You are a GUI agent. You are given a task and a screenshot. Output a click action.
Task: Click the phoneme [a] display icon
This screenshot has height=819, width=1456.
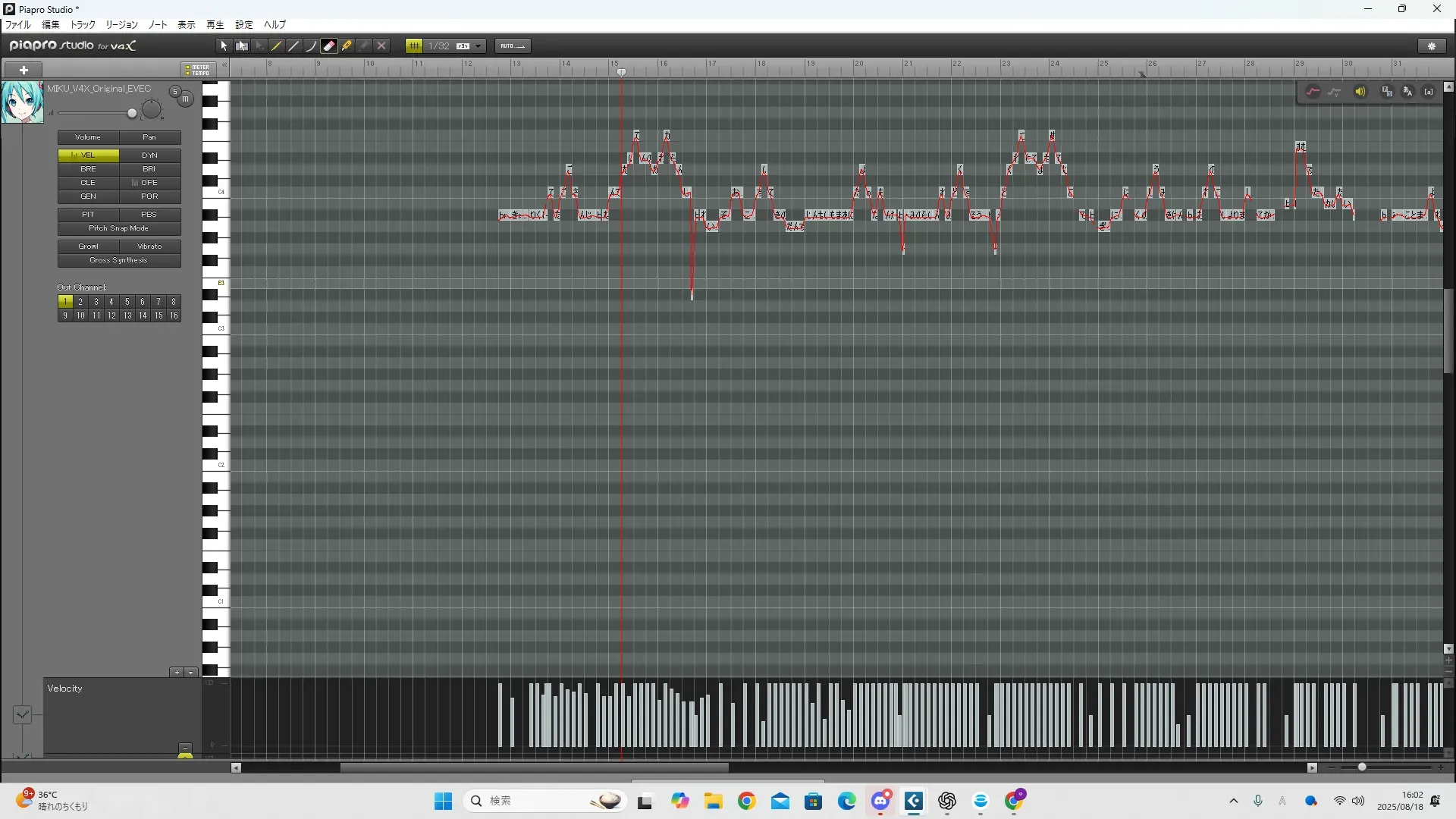pyautogui.click(x=1429, y=92)
